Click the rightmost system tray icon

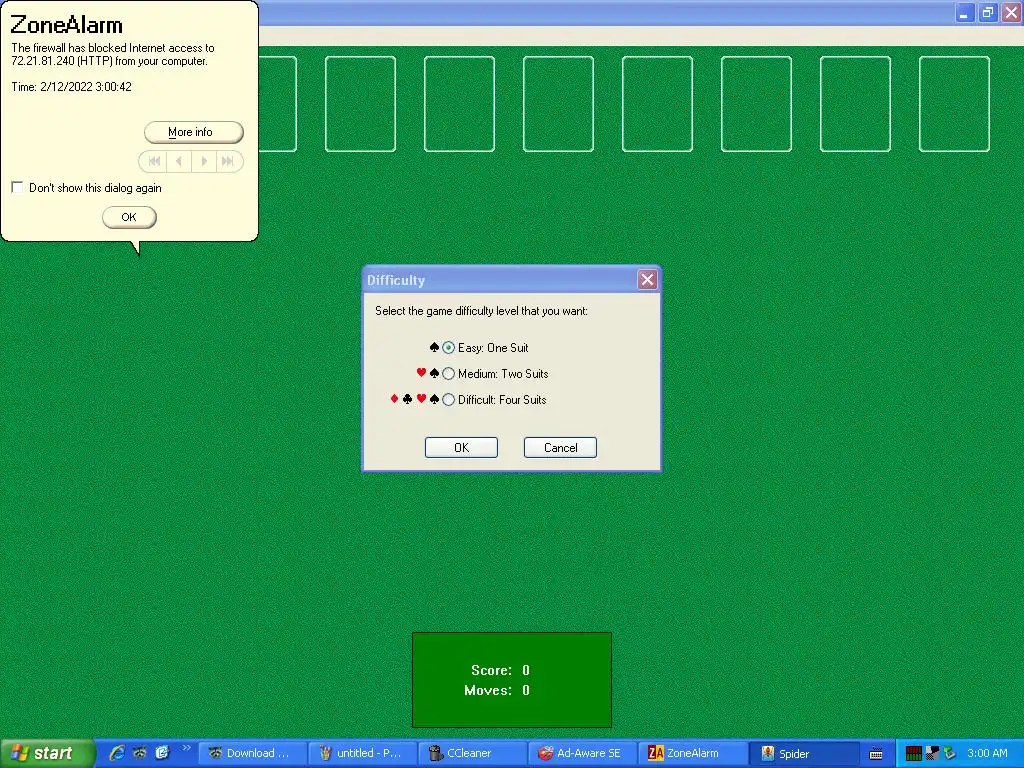click(950, 754)
